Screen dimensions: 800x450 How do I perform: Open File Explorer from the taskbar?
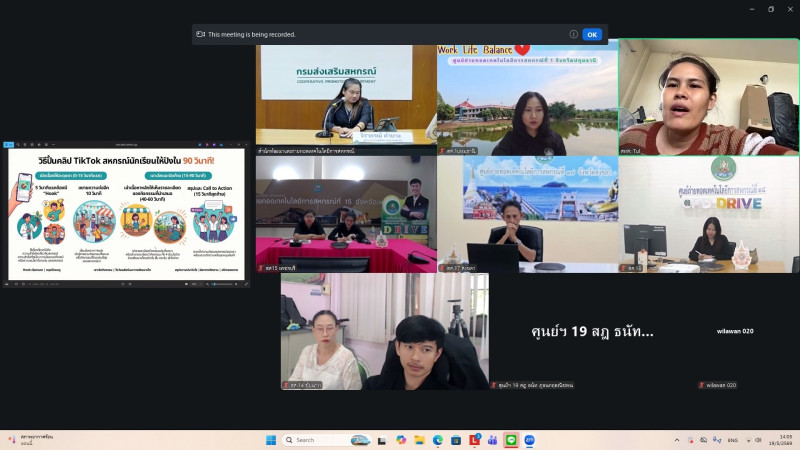pyautogui.click(x=419, y=440)
